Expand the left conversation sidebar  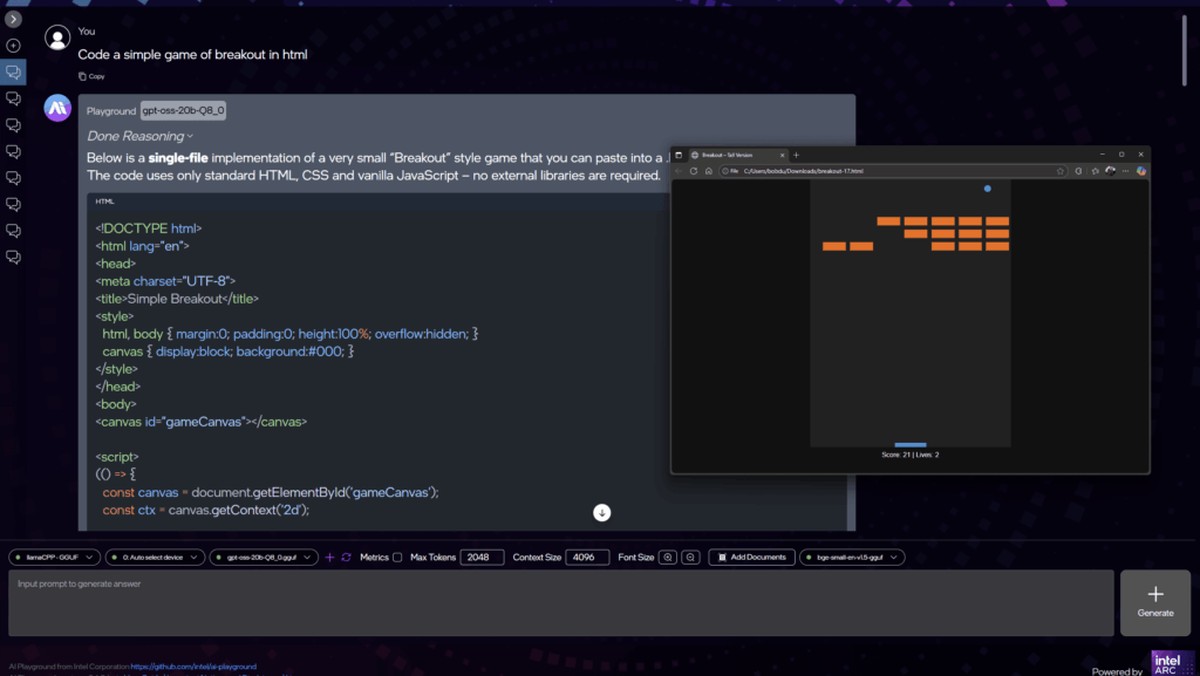13,19
